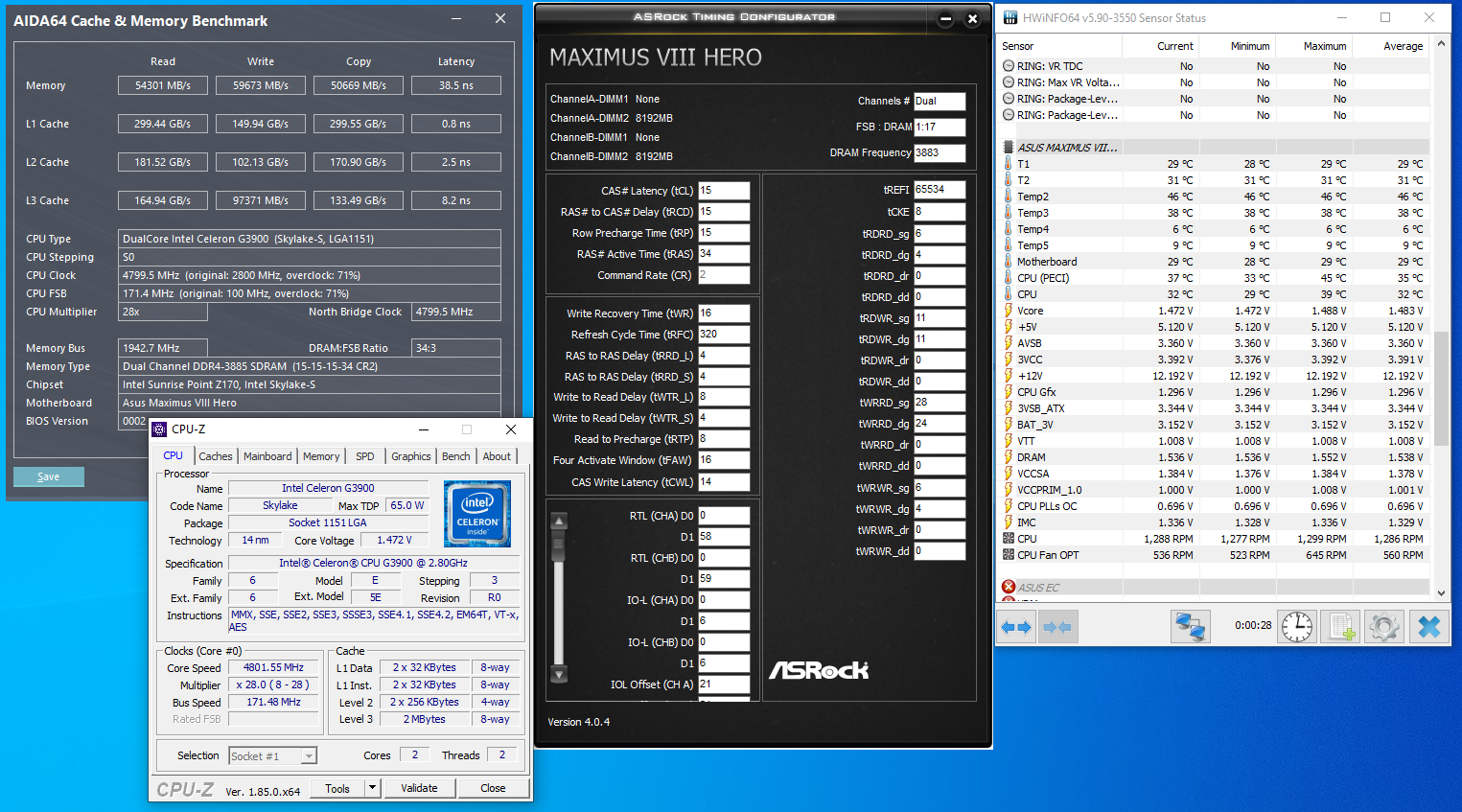This screenshot has width=1462, height=812.
Task: Click HWiNFO sensor list scroll-up arrow
Action: pyautogui.click(x=1441, y=46)
